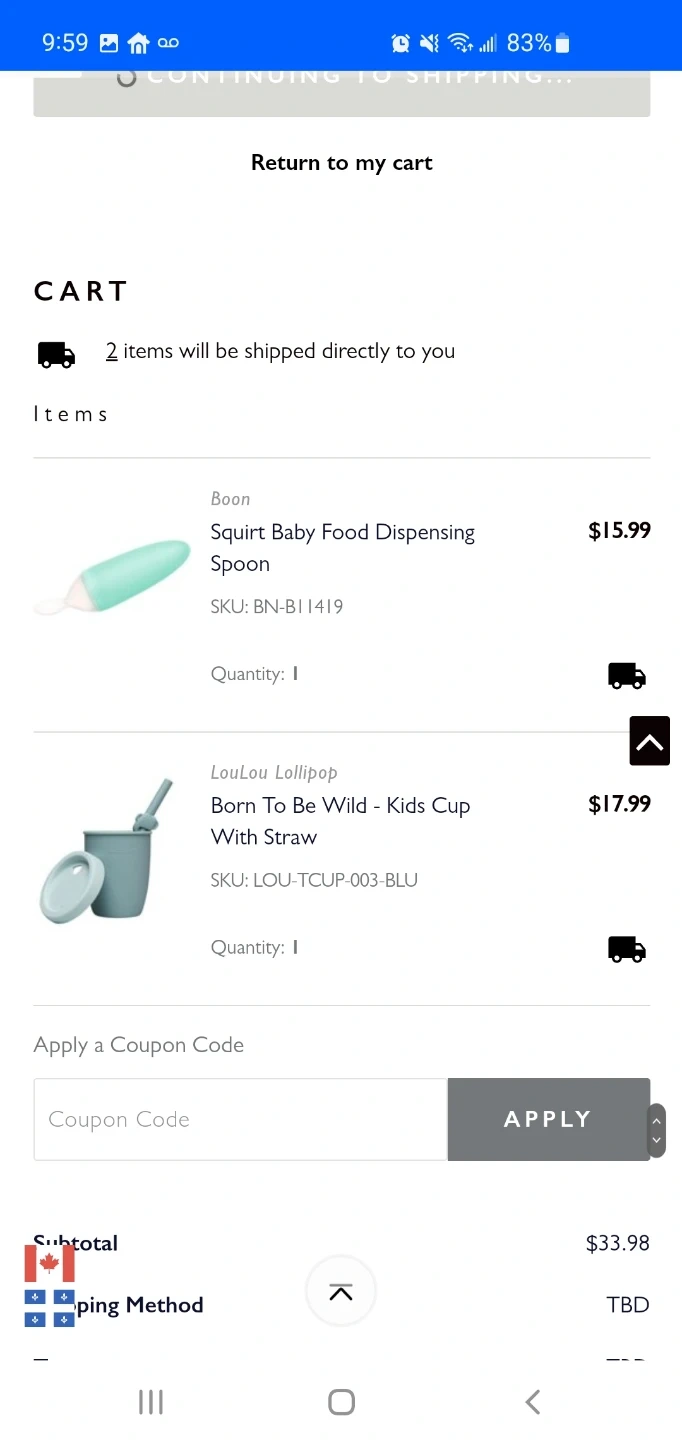
Task: Open the Android recent apps button
Action: pos(151,1402)
